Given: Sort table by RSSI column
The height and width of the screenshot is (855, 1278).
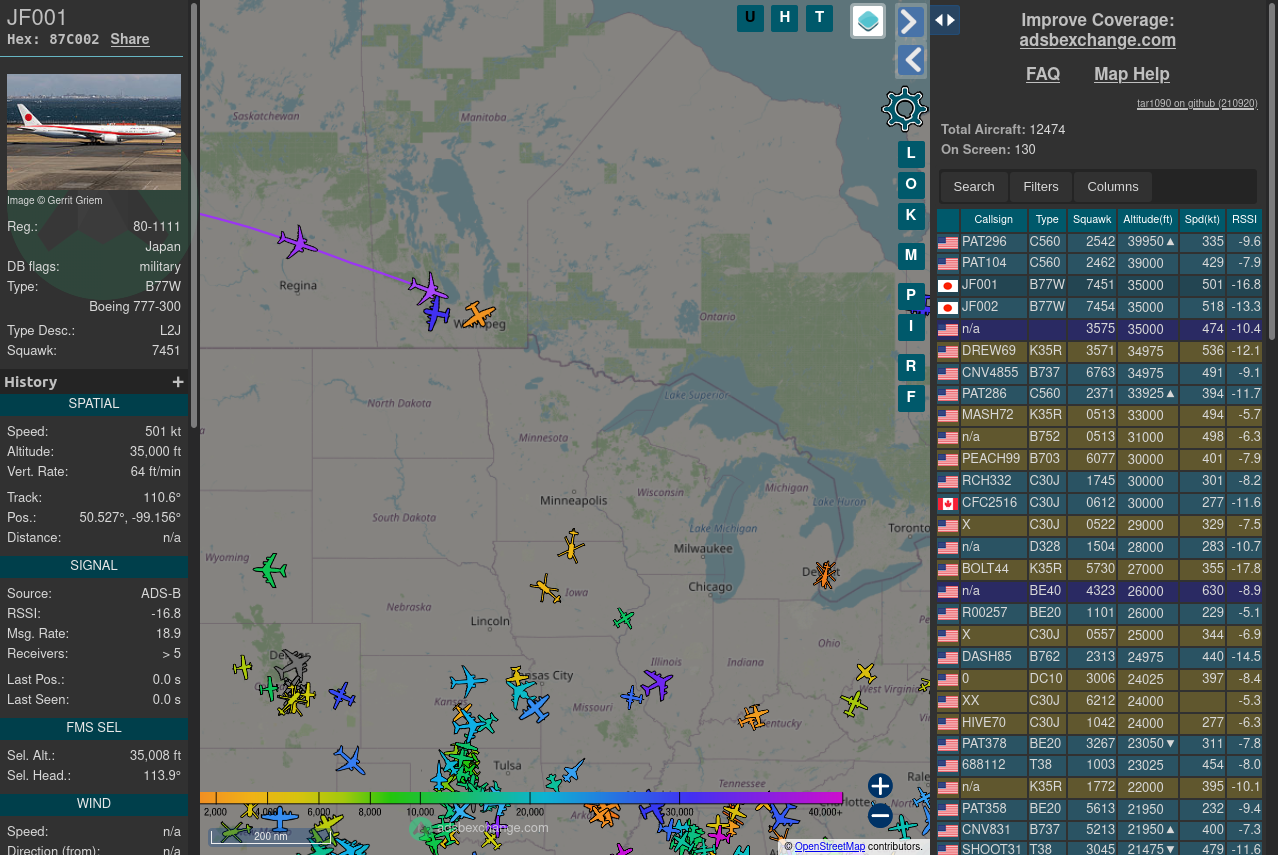Looking at the screenshot, I should pos(1244,220).
